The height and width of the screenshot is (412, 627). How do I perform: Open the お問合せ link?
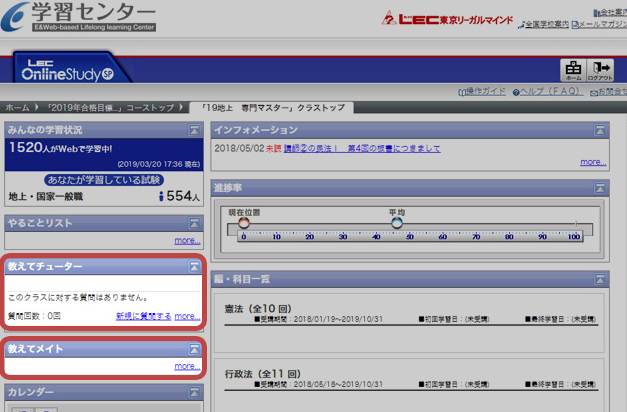(609, 92)
